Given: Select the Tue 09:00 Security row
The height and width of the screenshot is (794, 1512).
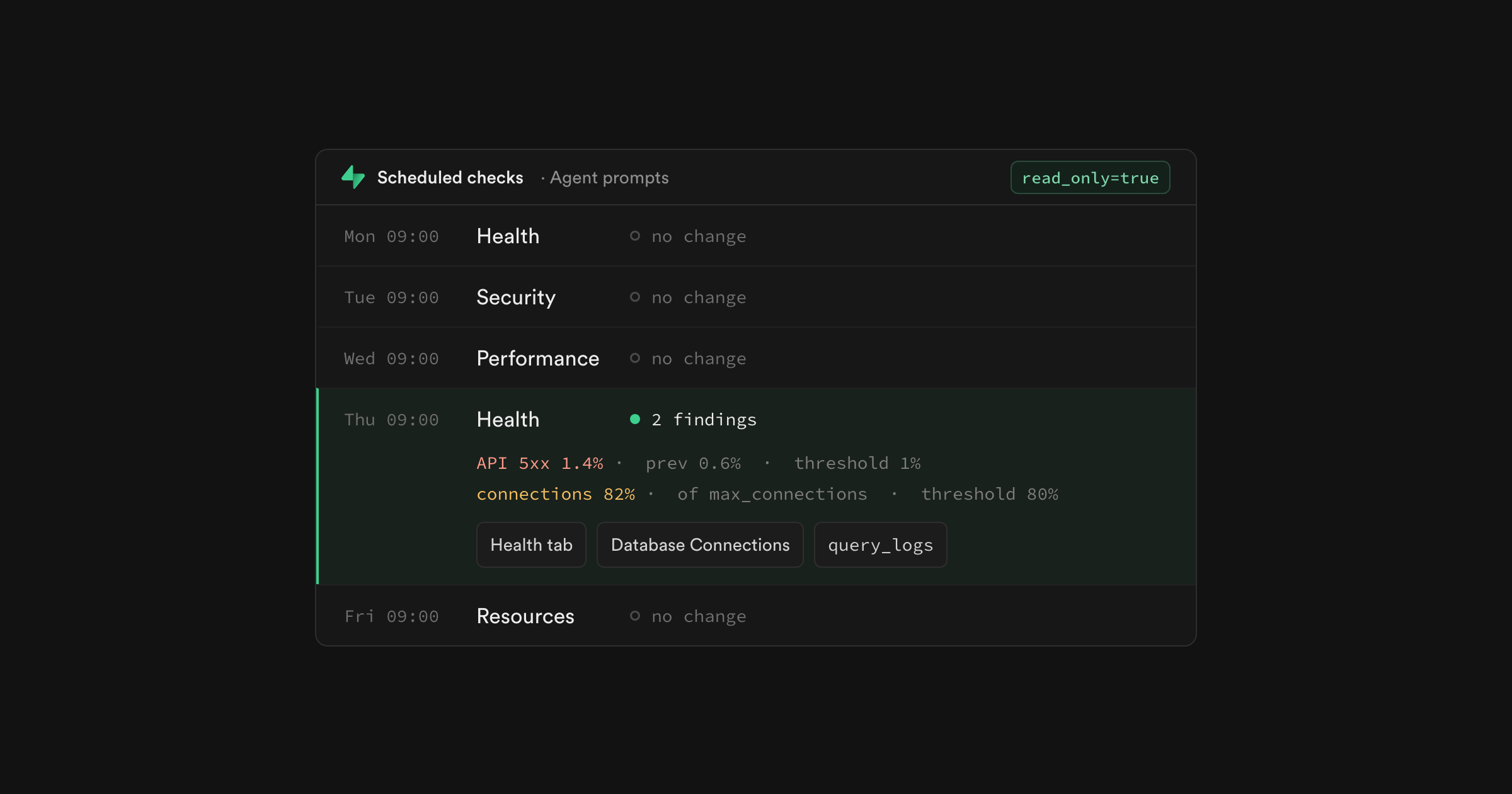Looking at the screenshot, I should (756, 297).
